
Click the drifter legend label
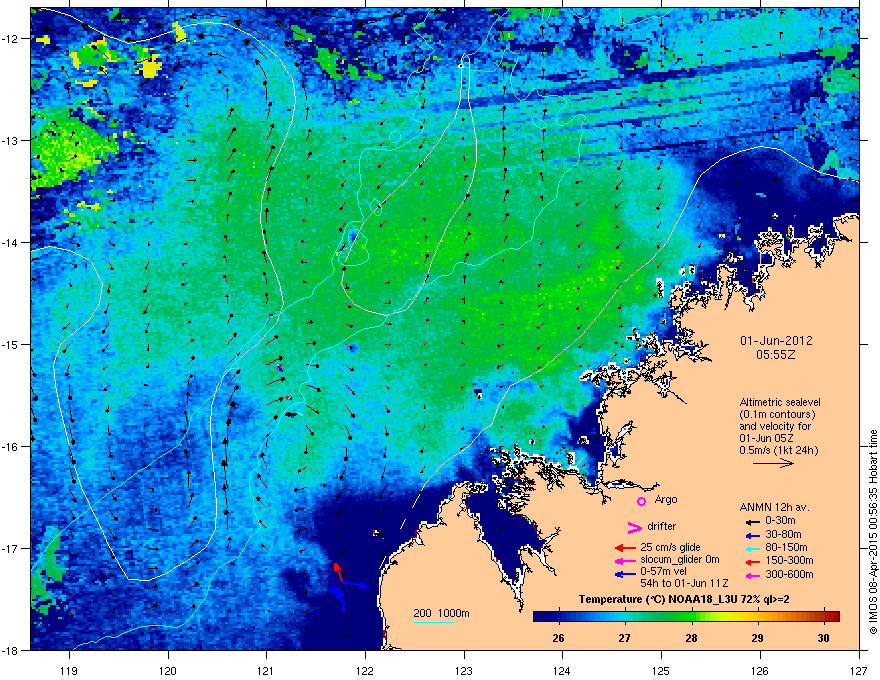pyautogui.click(x=662, y=526)
